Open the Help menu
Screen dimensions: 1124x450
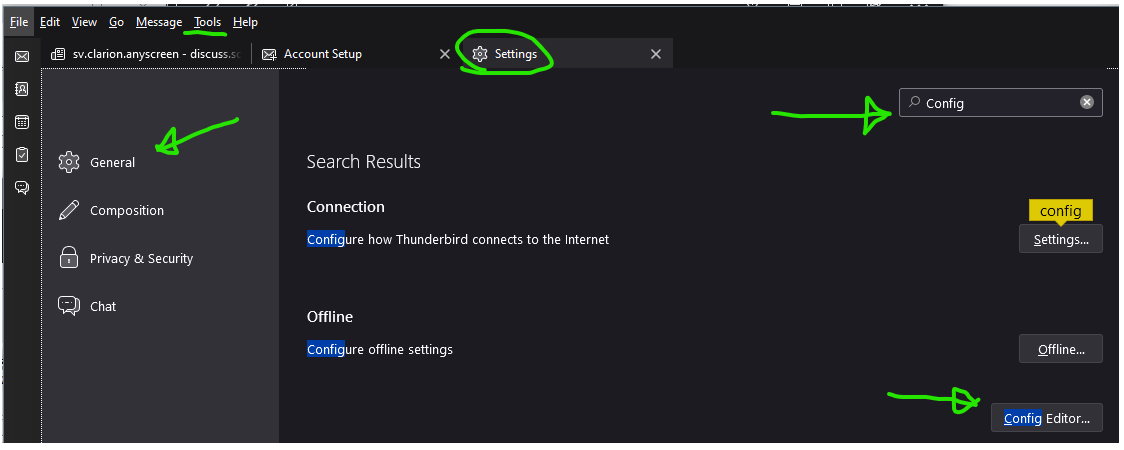click(245, 22)
